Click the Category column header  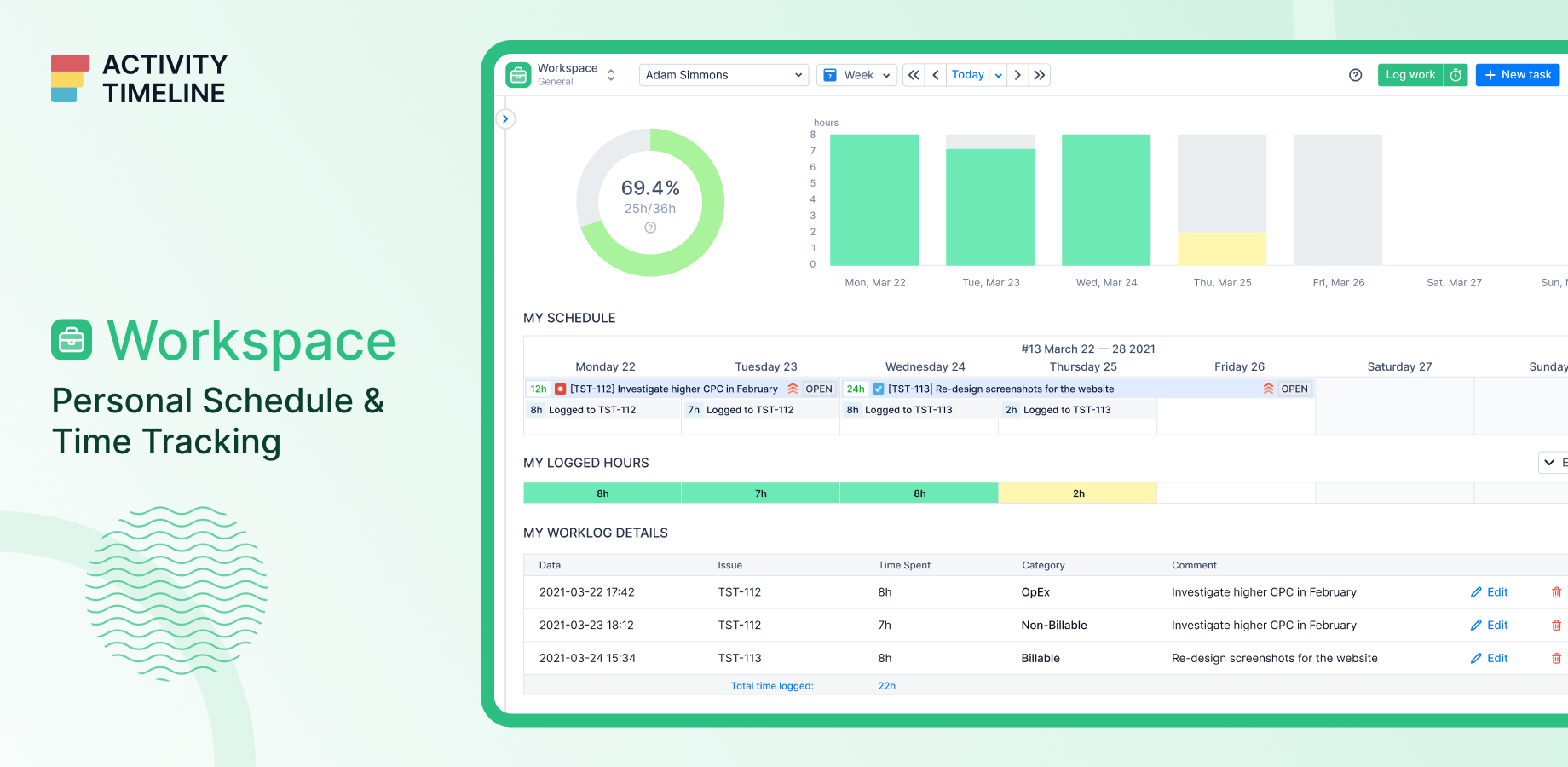(x=1043, y=565)
